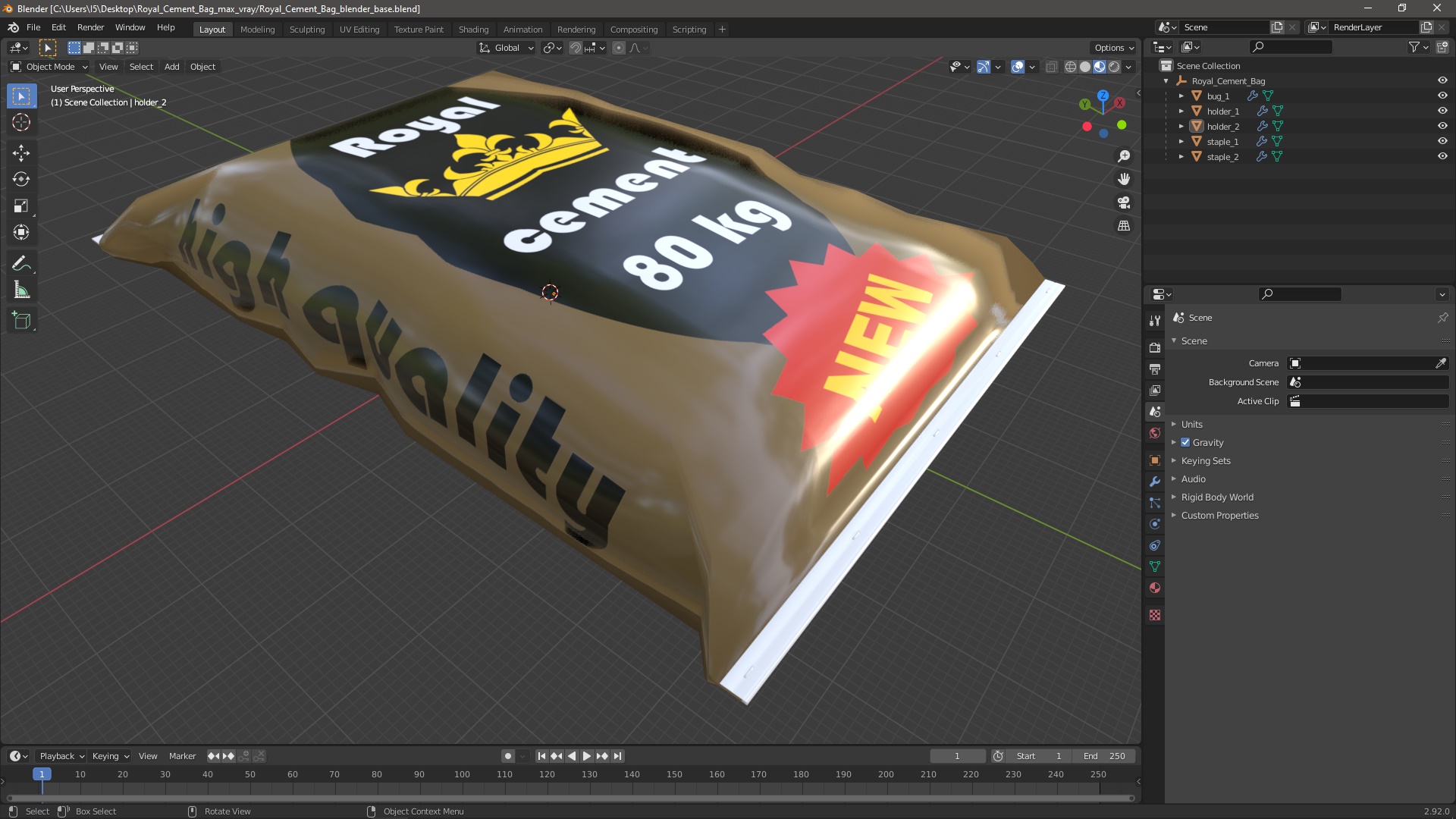Expand the bug_1 tree item
The height and width of the screenshot is (819, 1456).
point(1181,96)
